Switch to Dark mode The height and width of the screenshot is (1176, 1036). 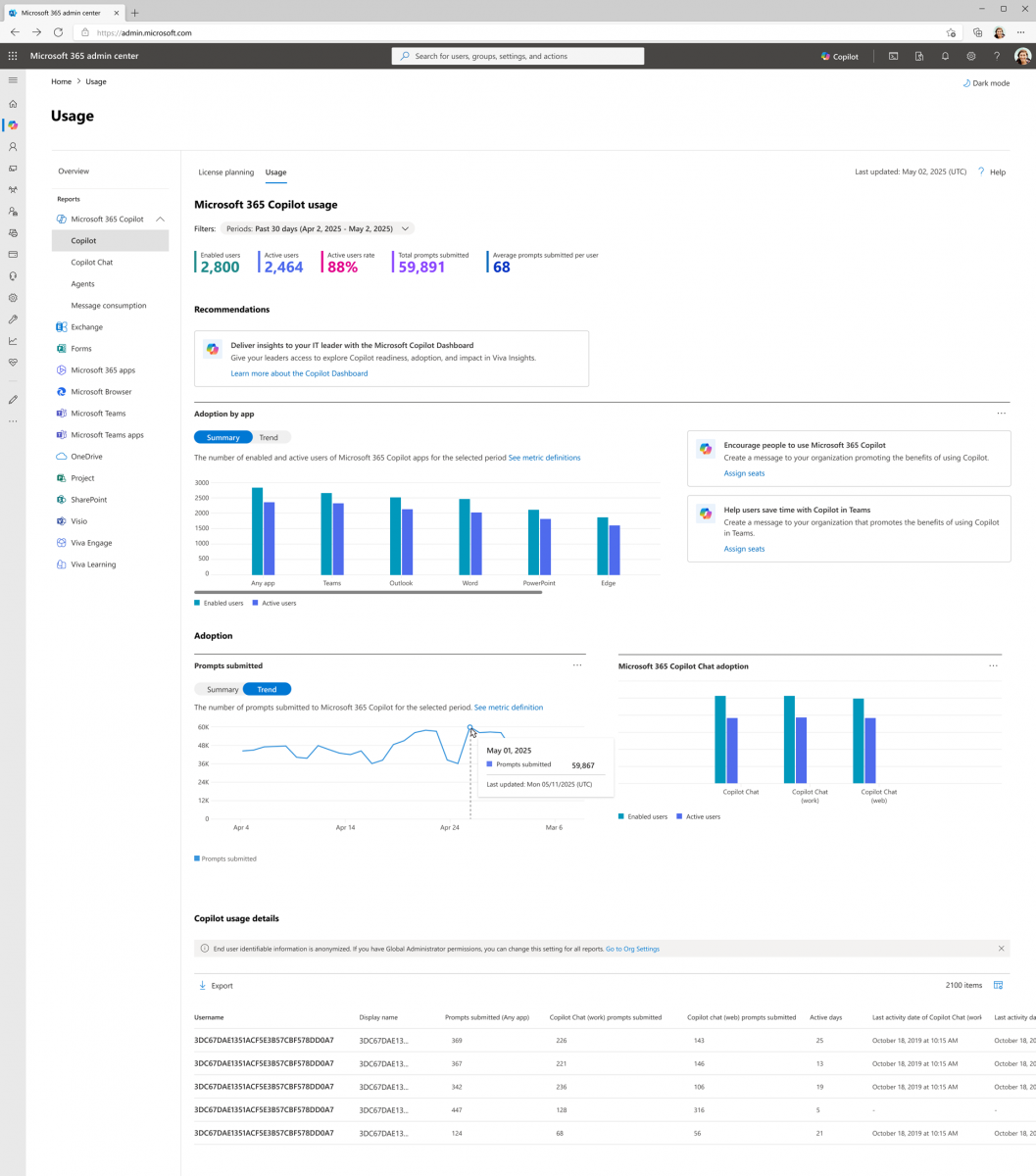tap(986, 83)
